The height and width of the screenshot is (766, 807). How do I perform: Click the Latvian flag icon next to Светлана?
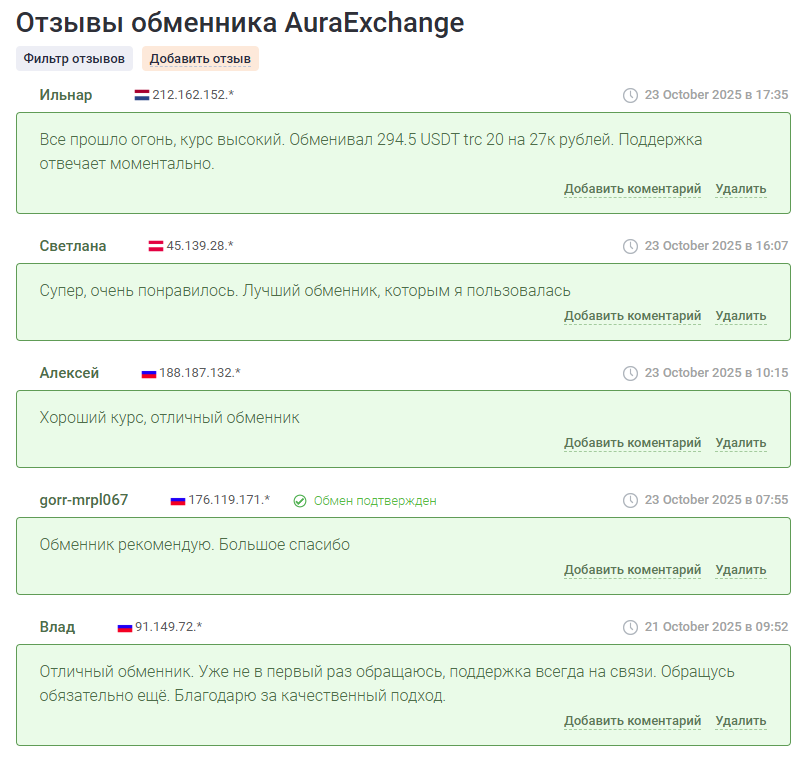[x=158, y=245]
